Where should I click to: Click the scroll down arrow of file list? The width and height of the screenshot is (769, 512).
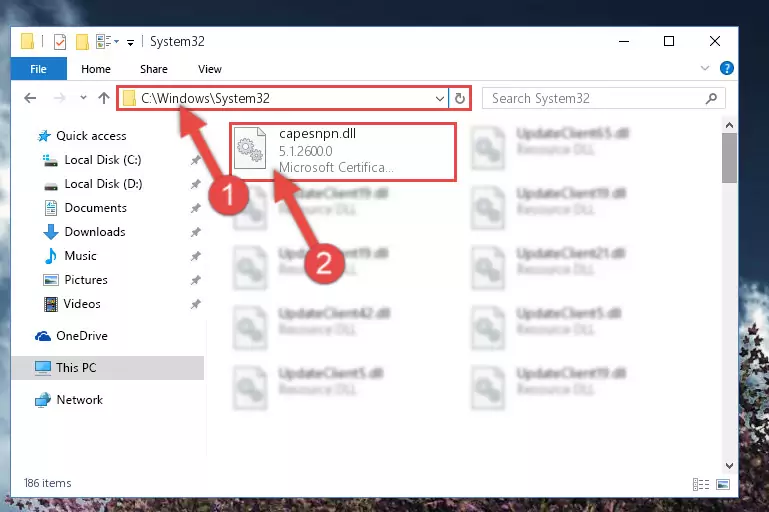tap(729, 465)
